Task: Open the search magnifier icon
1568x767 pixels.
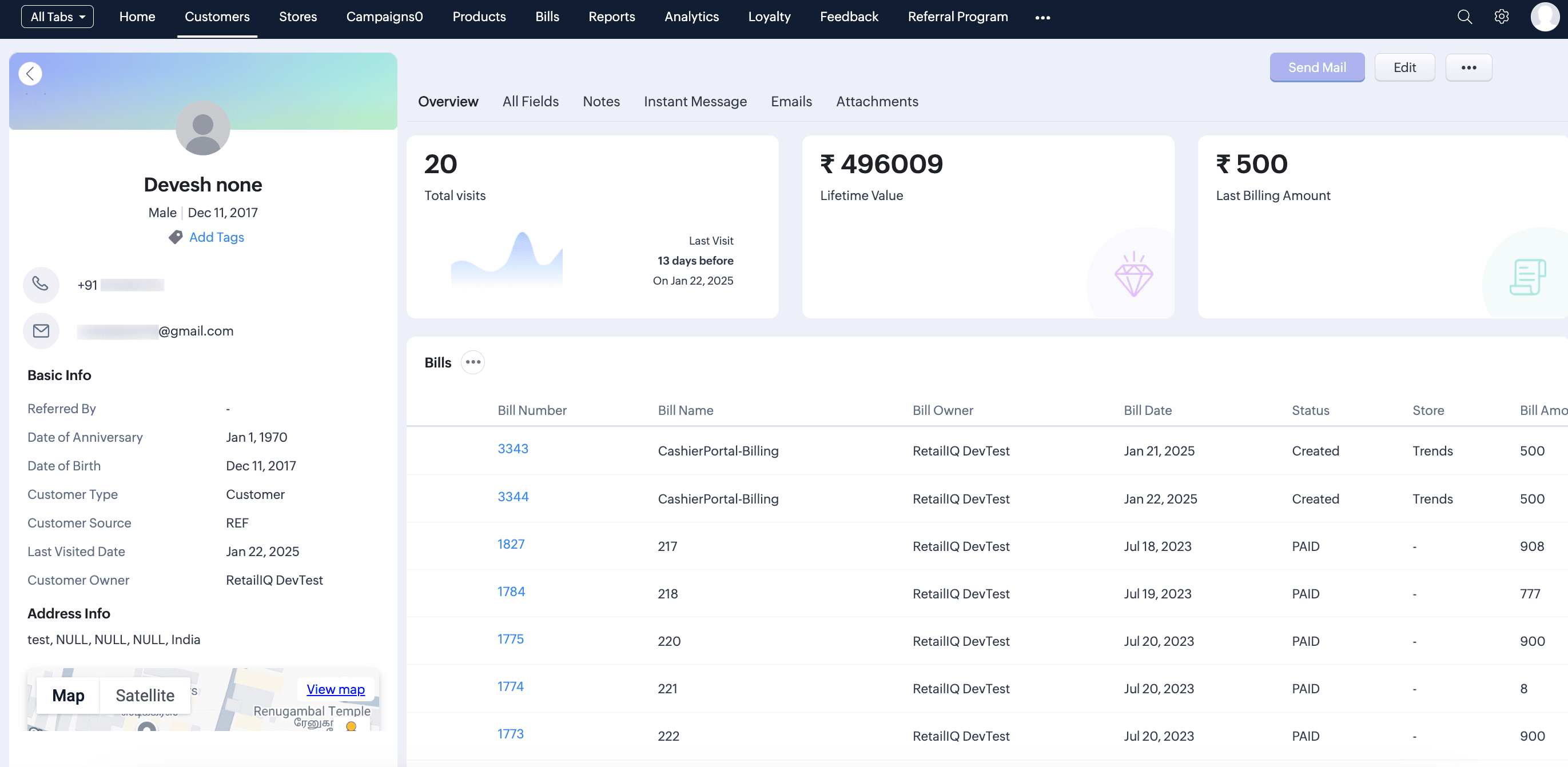Action: (x=1464, y=17)
